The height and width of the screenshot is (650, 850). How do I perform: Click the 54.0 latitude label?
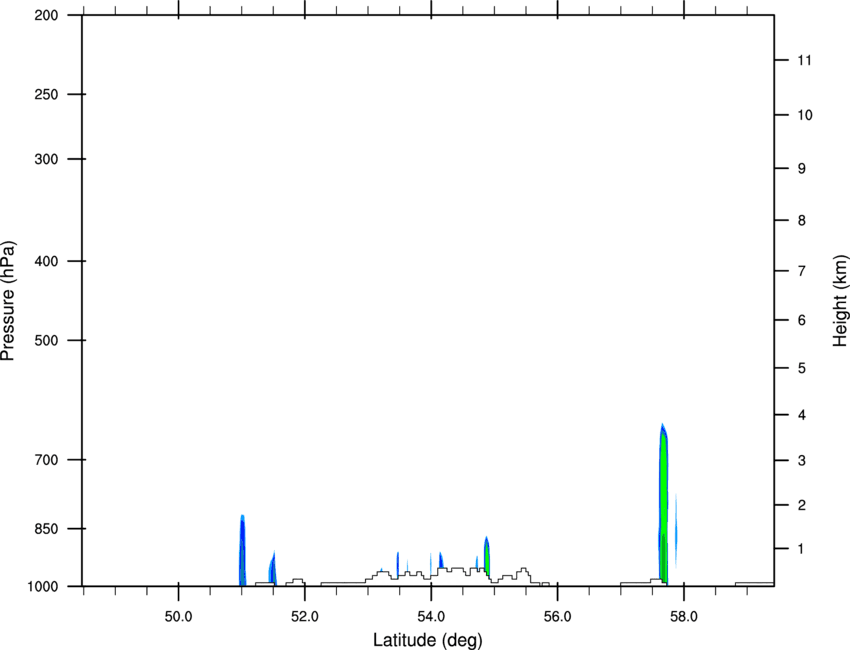click(432, 617)
